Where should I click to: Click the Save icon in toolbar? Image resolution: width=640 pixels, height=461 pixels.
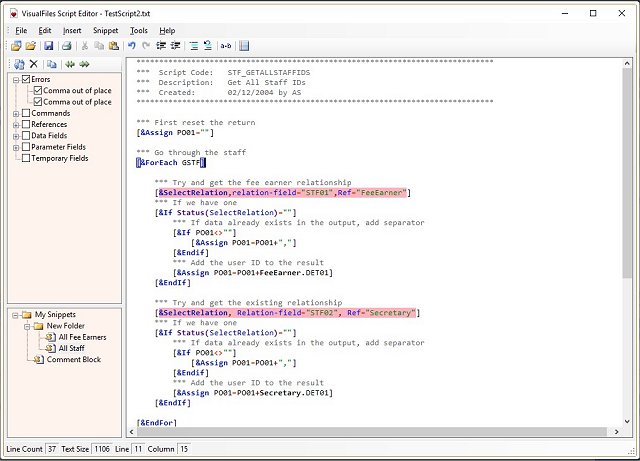pos(49,46)
